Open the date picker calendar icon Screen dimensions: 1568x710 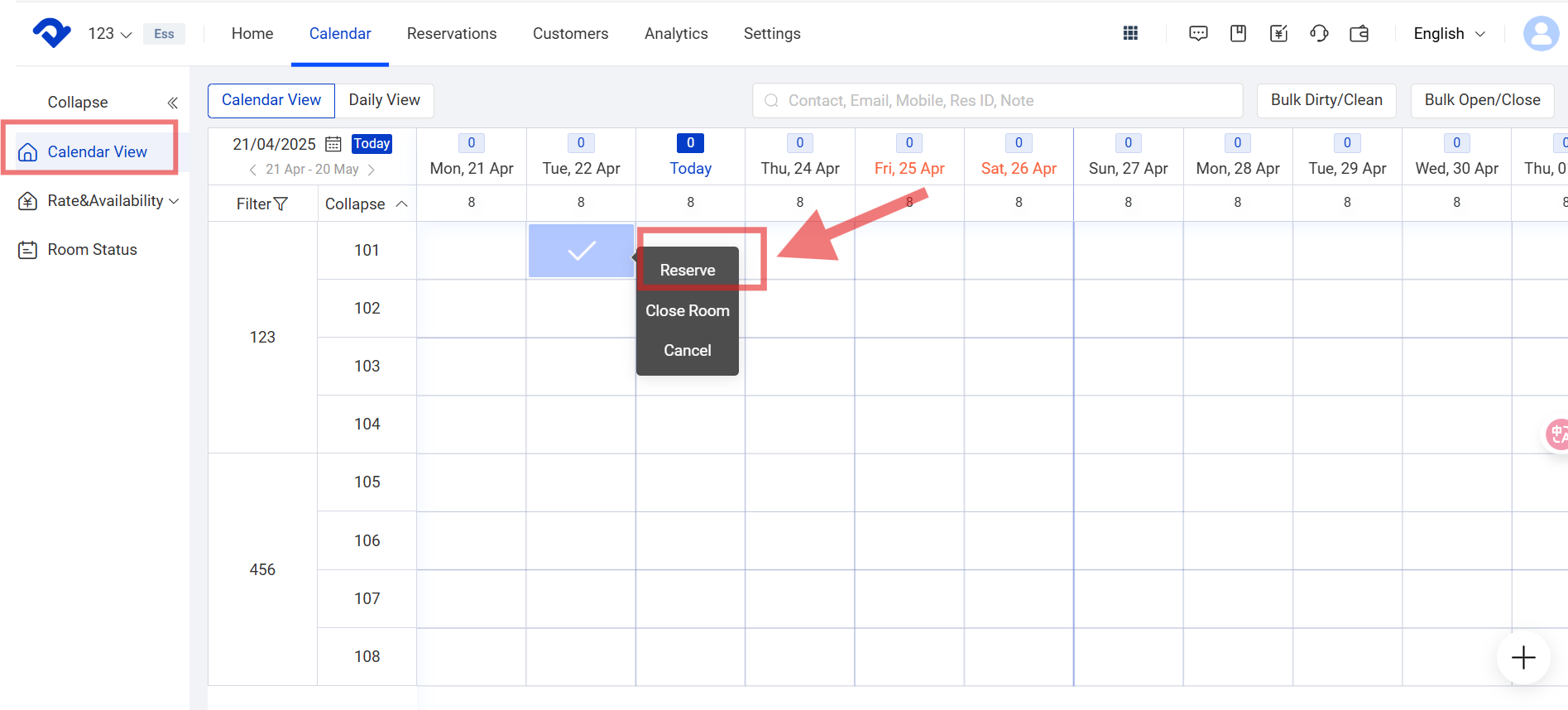[x=333, y=144]
